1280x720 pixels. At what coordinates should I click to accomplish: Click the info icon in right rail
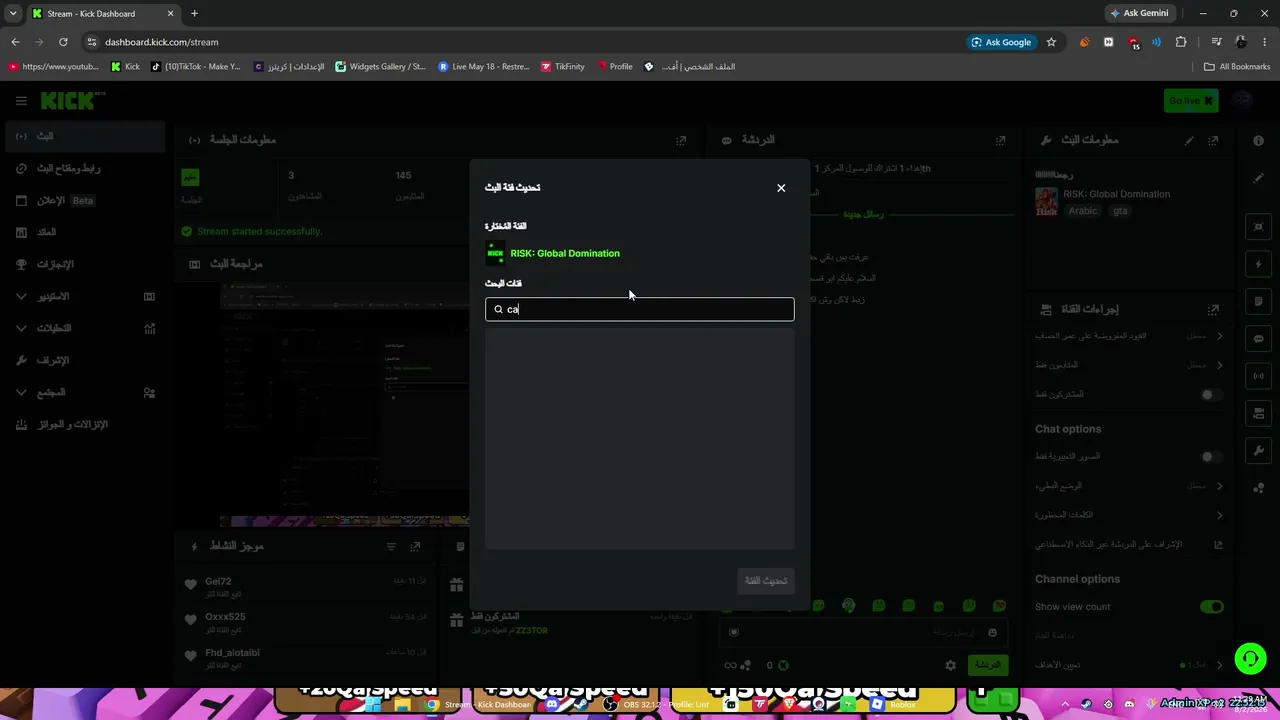click(x=1259, y=141)
